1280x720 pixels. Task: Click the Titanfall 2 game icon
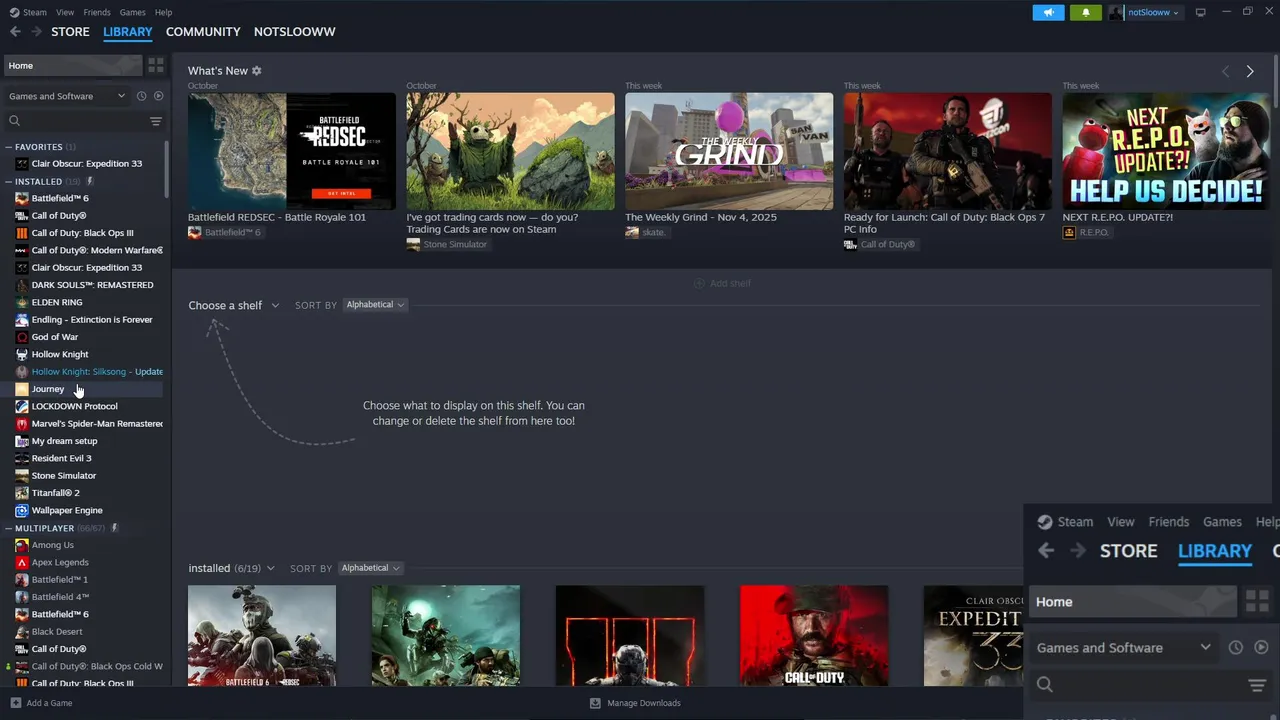point(22,493)
